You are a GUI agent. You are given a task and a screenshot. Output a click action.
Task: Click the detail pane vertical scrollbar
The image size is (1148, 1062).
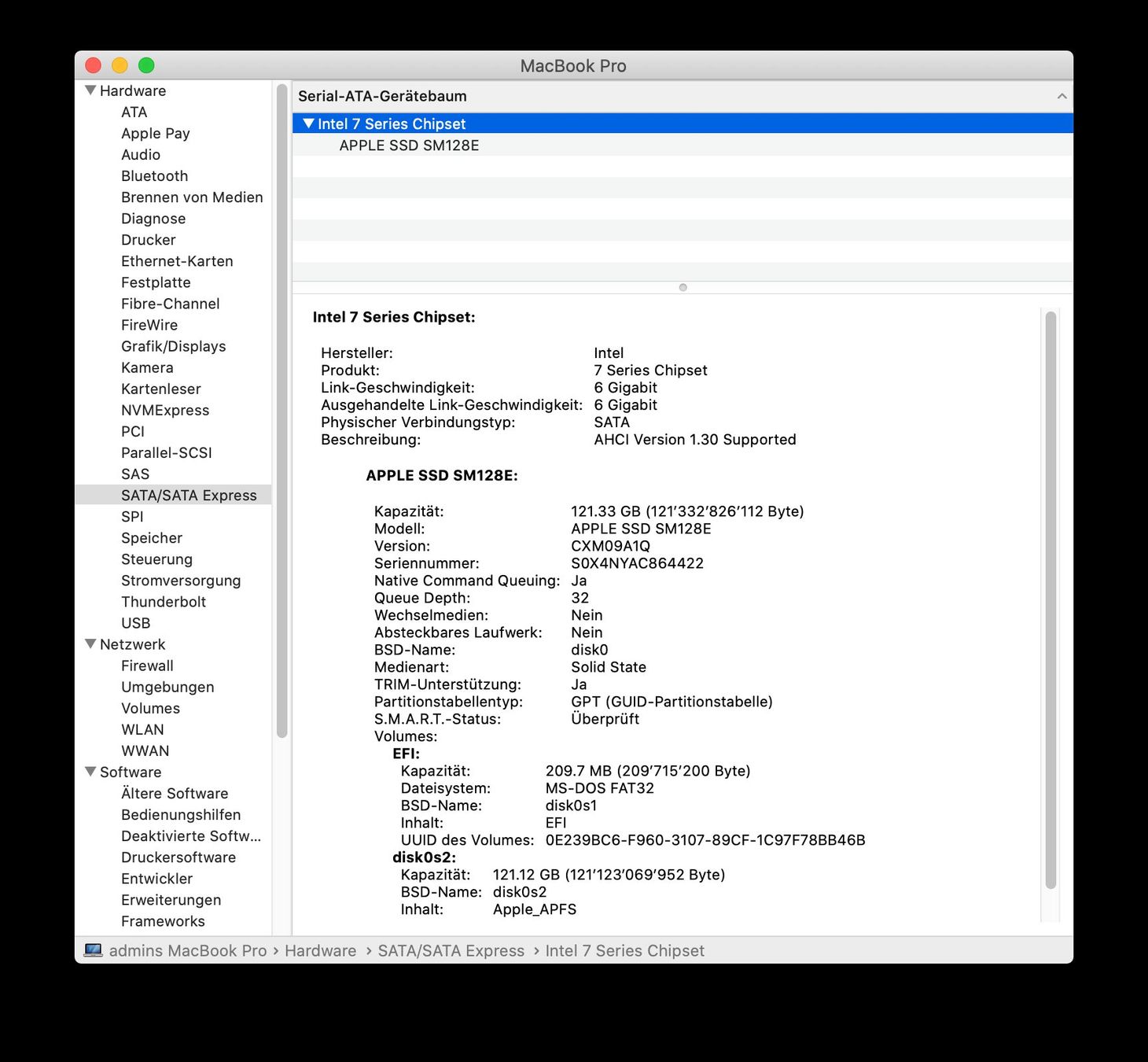point(1050,600)
